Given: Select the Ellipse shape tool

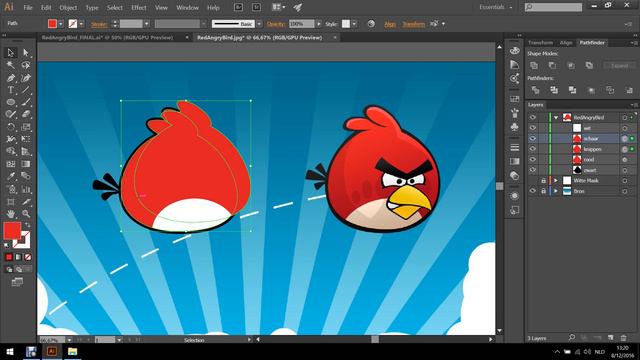Looking at the screenshot, I should (11, 102).
